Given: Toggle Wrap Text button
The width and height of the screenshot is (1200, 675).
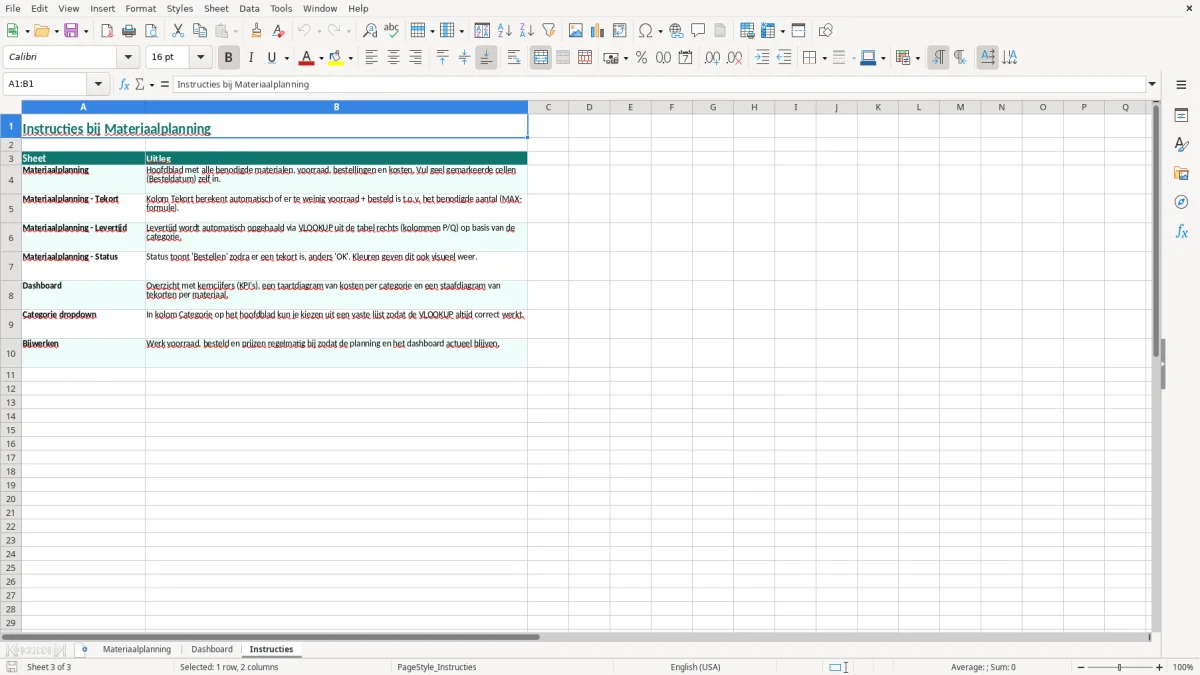Looking at the screenshot, I should (514, 58).
